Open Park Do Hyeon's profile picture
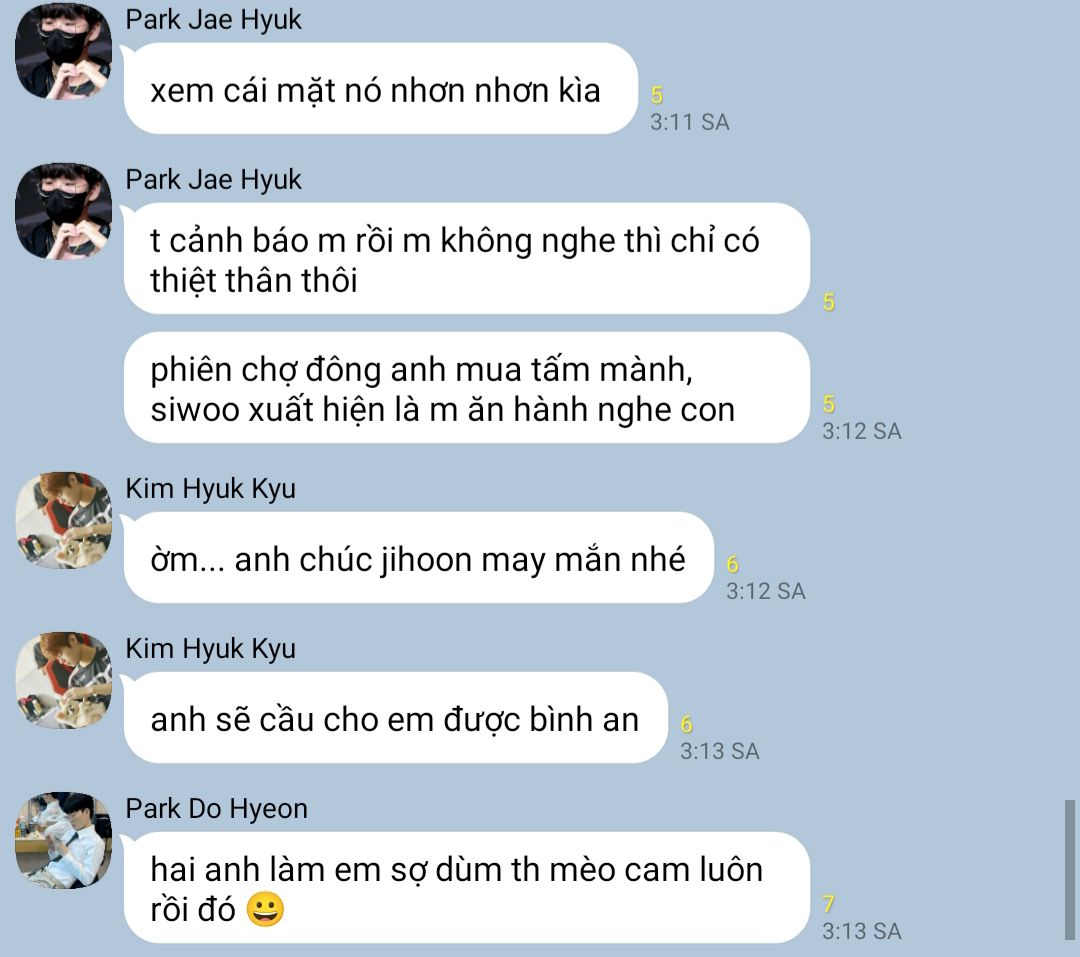Screen dimensions: 1080x957 [63, 840]
